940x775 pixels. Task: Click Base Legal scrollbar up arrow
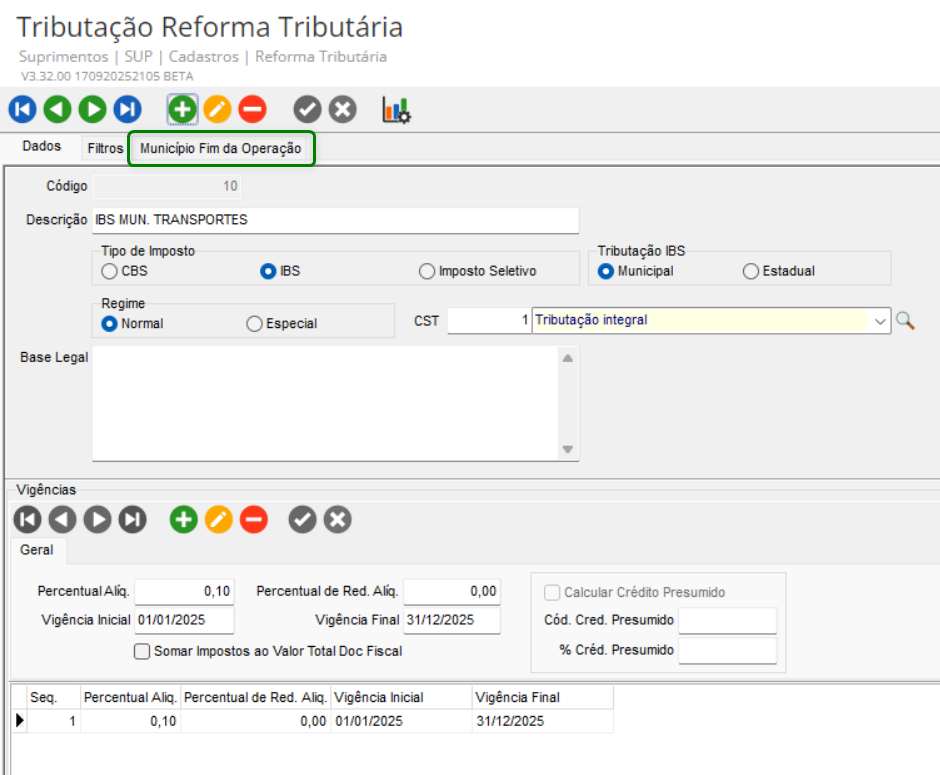tap(568, 358)
